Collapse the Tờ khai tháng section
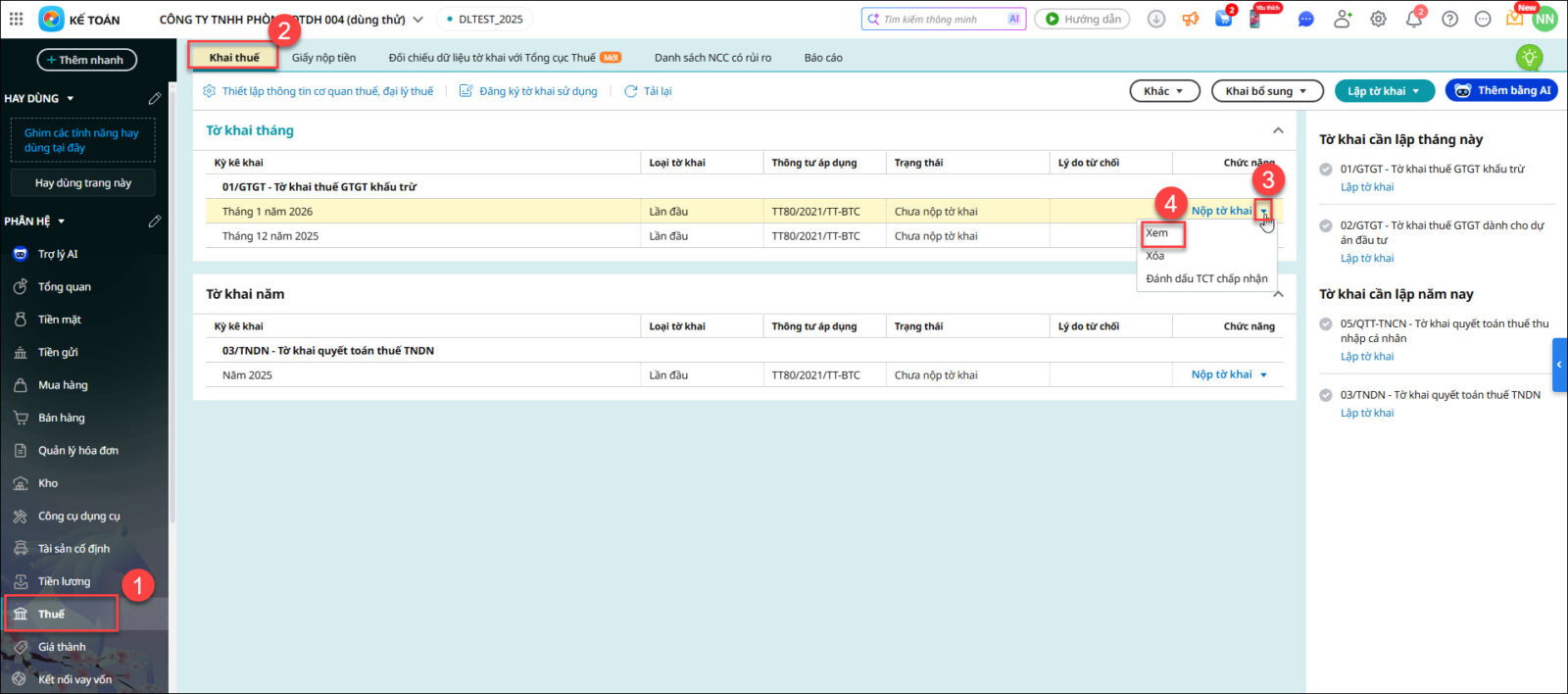This screenshot has height=694, width=1568. tap(1278, 130)
